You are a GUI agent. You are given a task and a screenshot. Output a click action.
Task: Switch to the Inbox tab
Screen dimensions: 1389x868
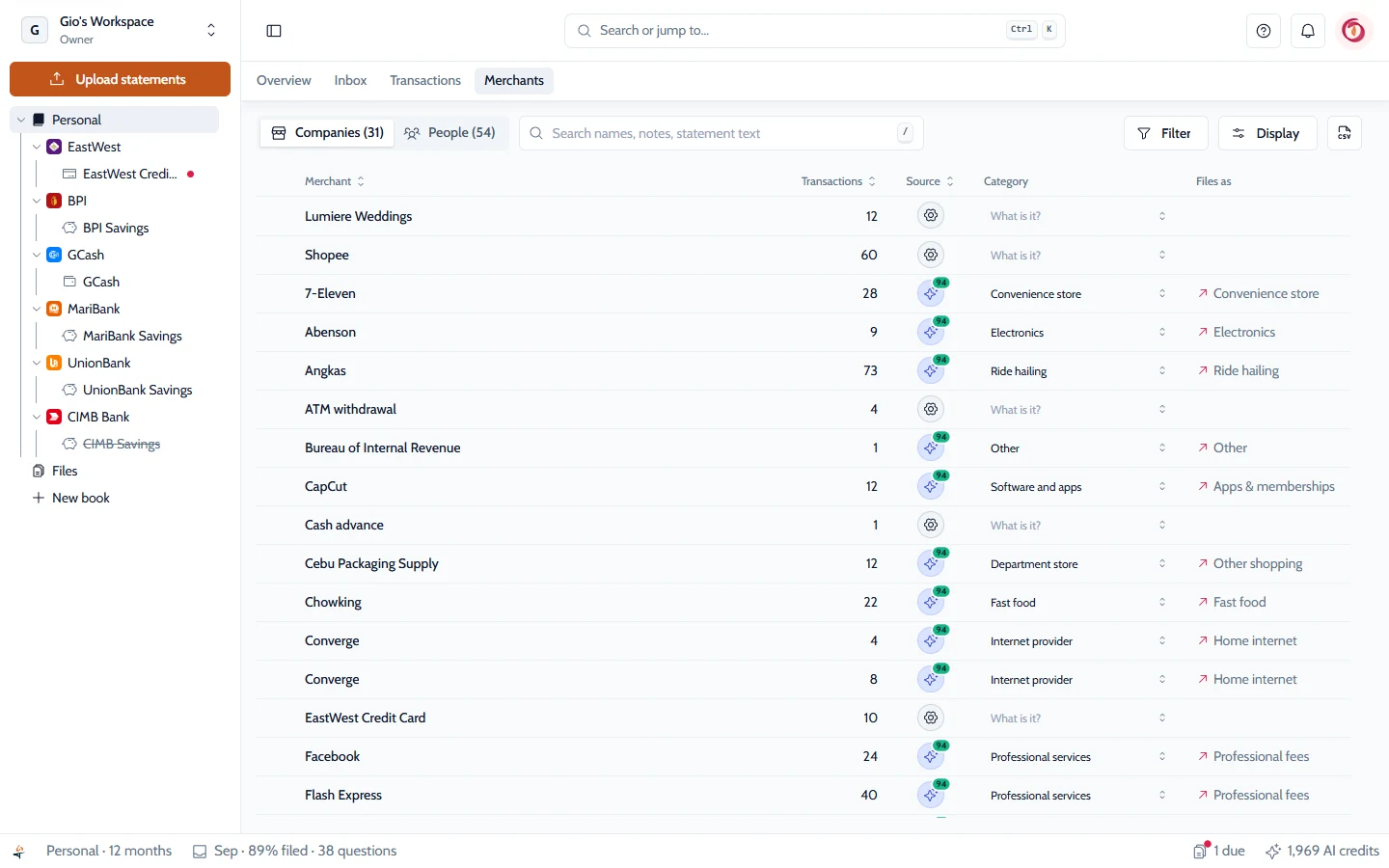350,80
